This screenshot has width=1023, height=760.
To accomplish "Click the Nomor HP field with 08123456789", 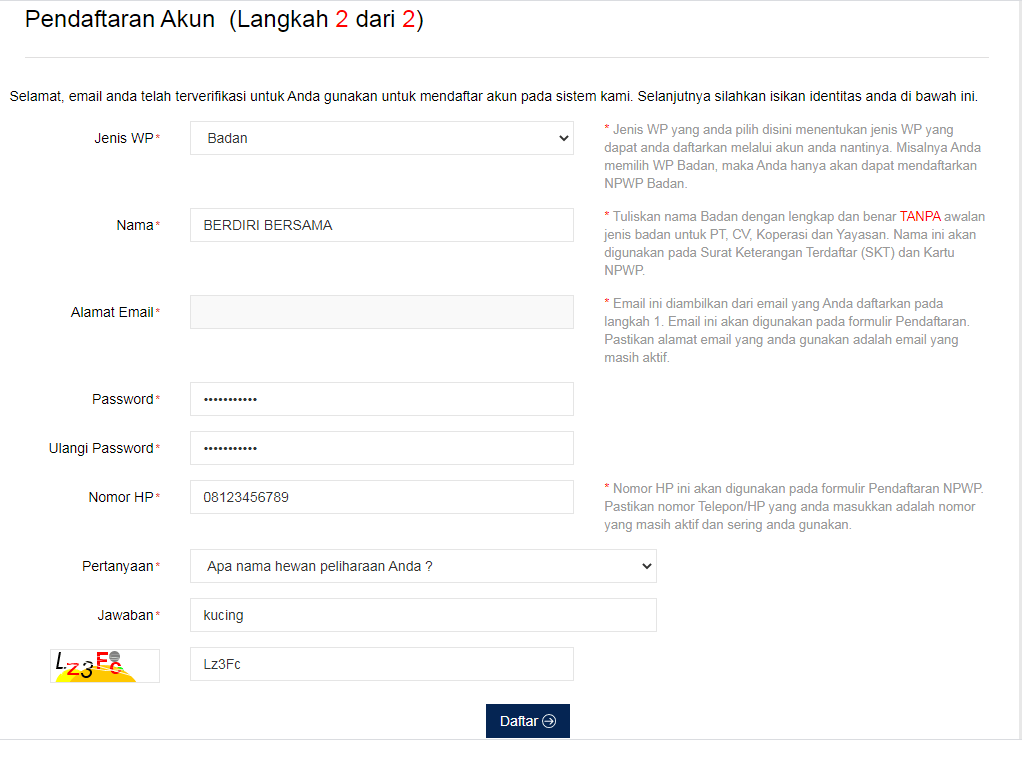I will click(x=380, y=496).
